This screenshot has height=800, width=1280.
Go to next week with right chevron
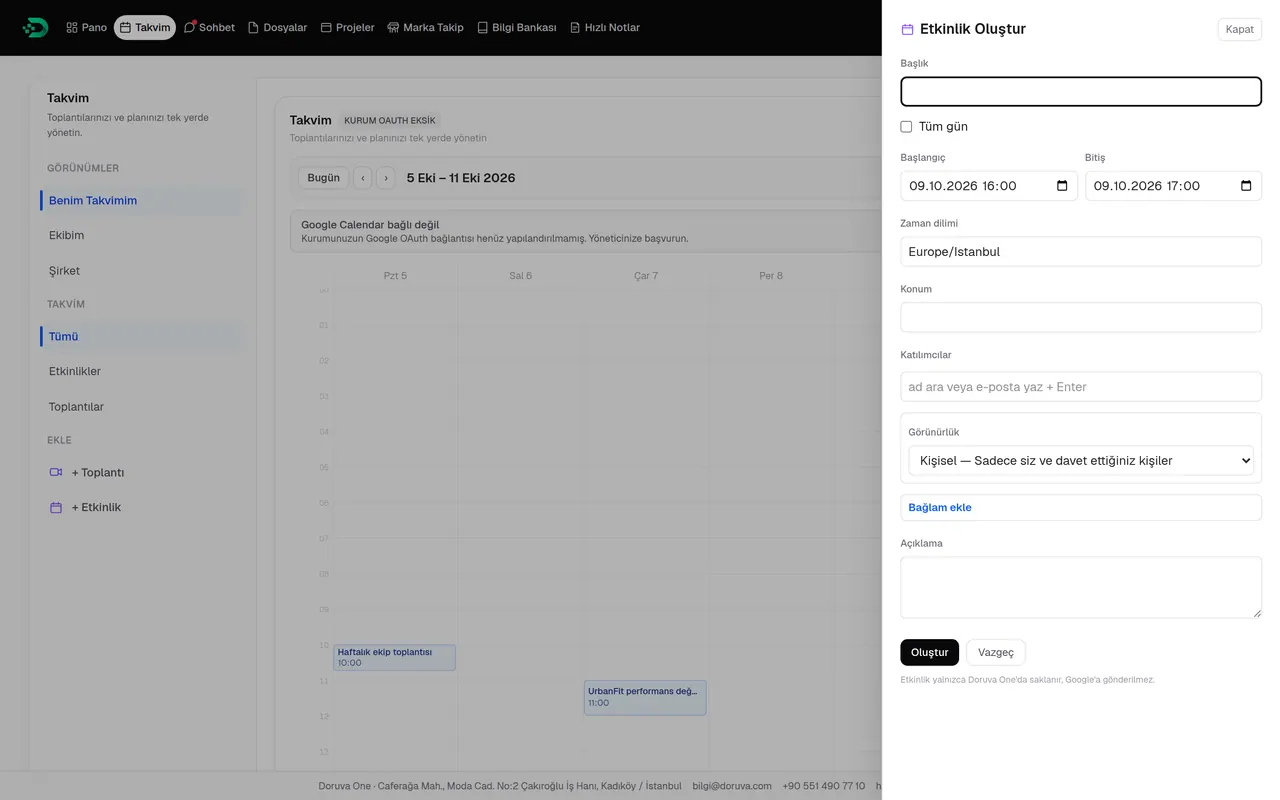[386, 178]
